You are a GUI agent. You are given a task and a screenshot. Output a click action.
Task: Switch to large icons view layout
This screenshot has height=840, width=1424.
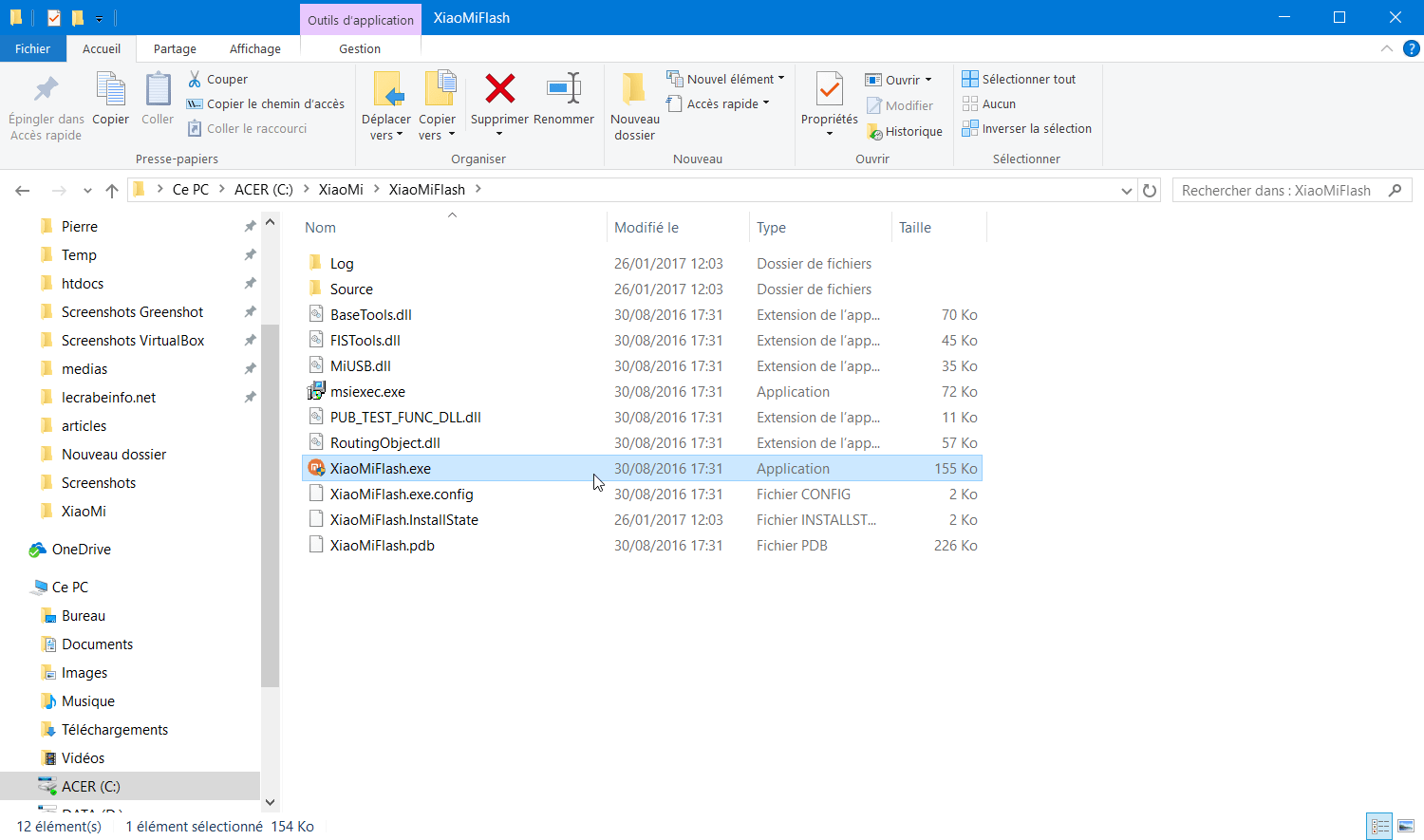click(1406, 826)
